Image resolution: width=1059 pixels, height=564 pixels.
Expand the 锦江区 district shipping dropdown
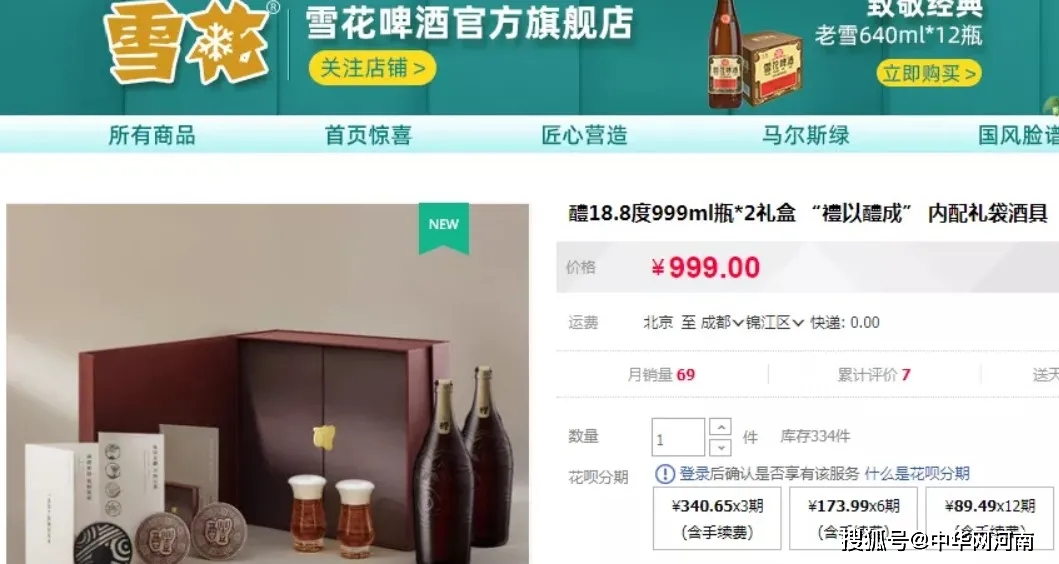pyautogui.click(x=775, y=322)
